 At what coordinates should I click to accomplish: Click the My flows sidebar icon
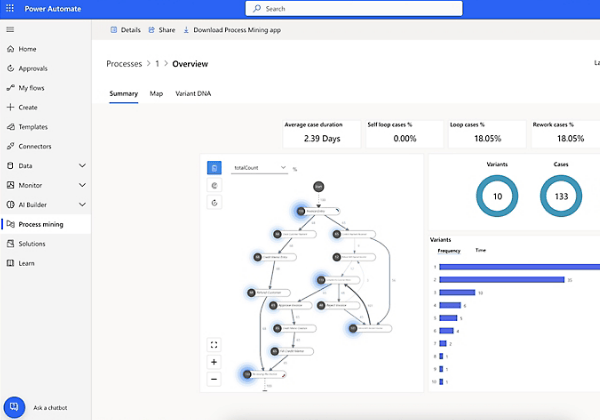coord(10,88)
